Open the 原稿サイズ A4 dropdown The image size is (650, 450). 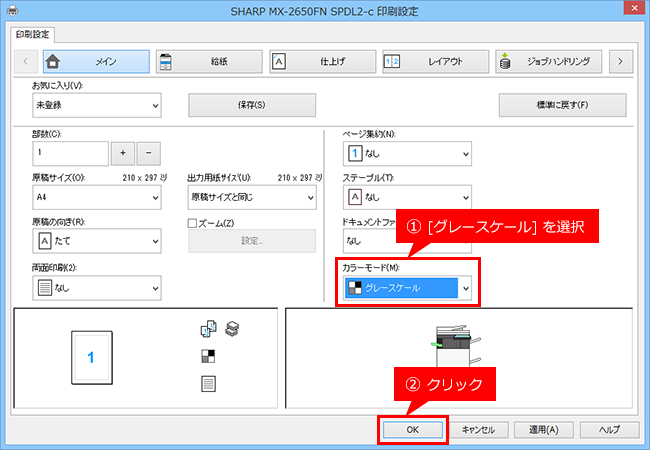click(97, 197)
